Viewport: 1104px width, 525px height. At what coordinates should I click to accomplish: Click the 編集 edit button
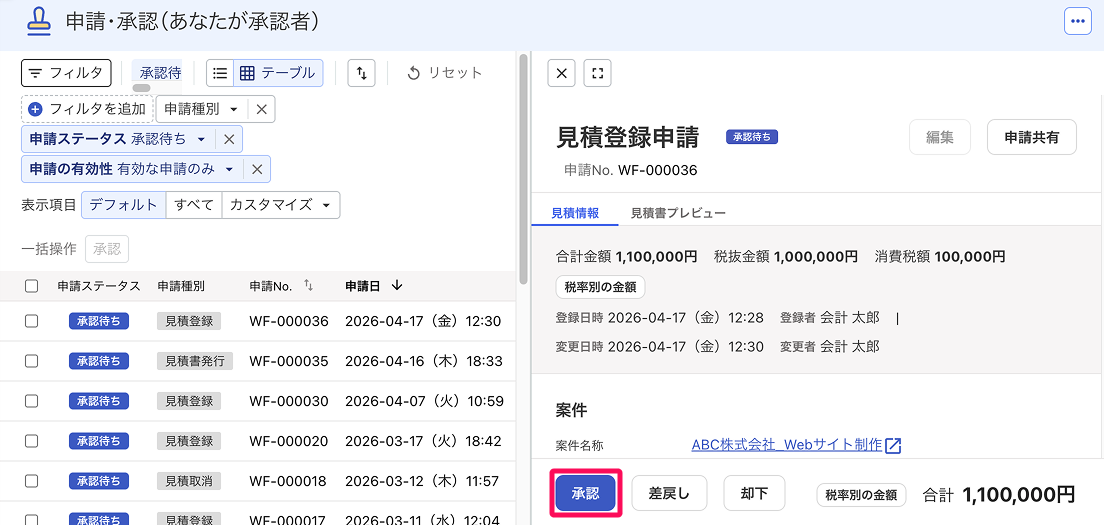point(940,137)
